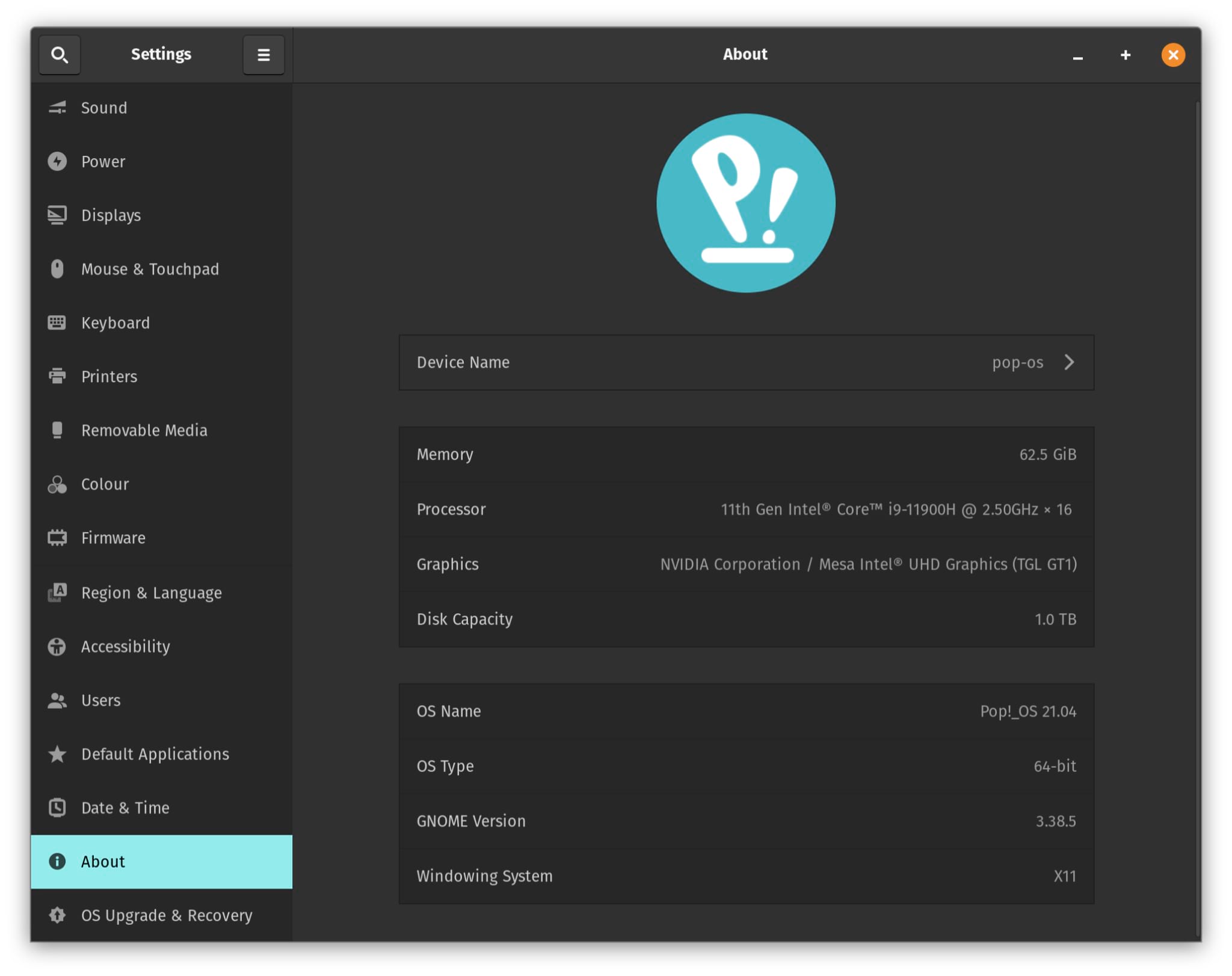
Task: Open the search button in Settings header
Action: [59, 55]
